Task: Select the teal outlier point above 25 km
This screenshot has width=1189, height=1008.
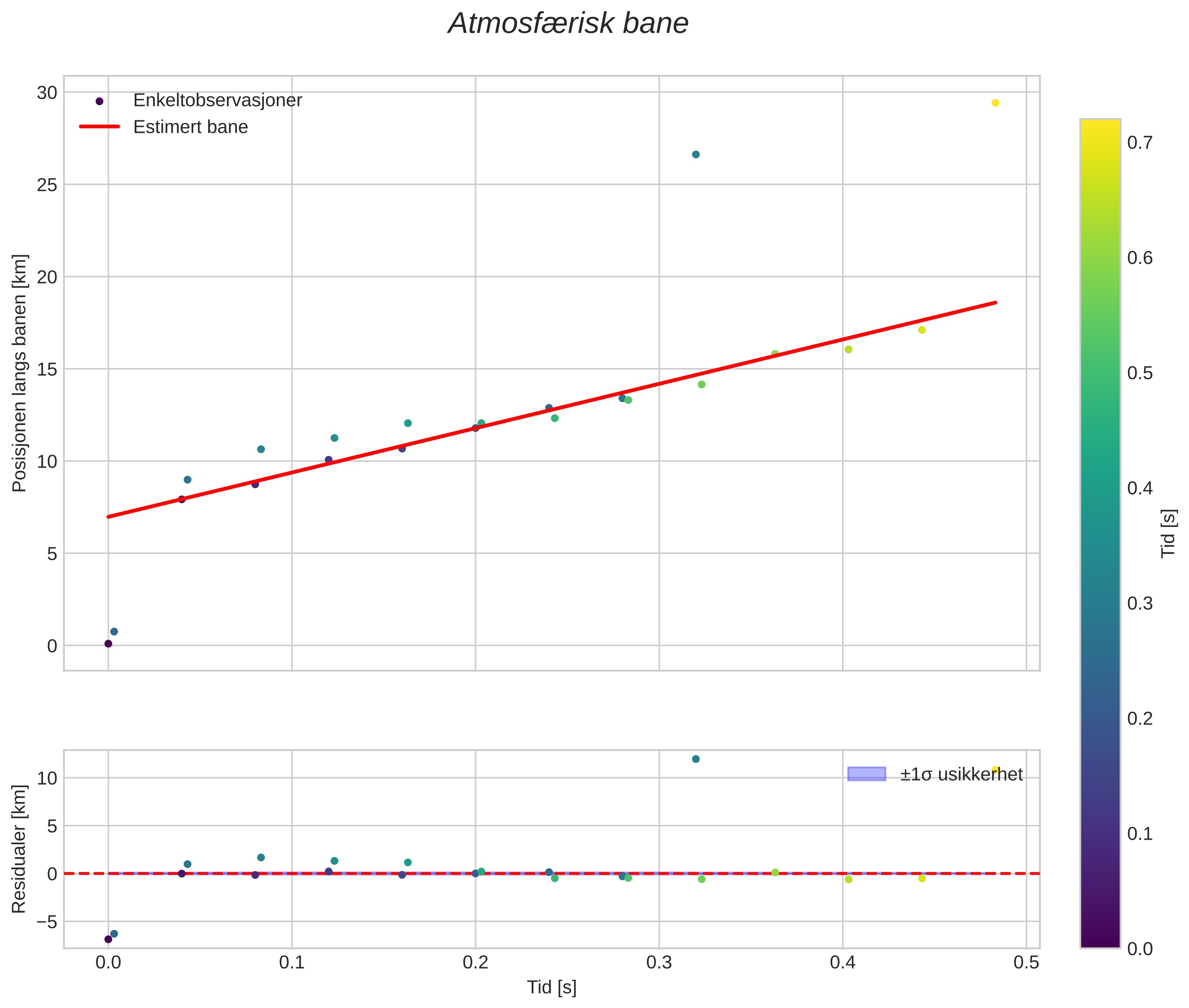Action: (695, 154)
